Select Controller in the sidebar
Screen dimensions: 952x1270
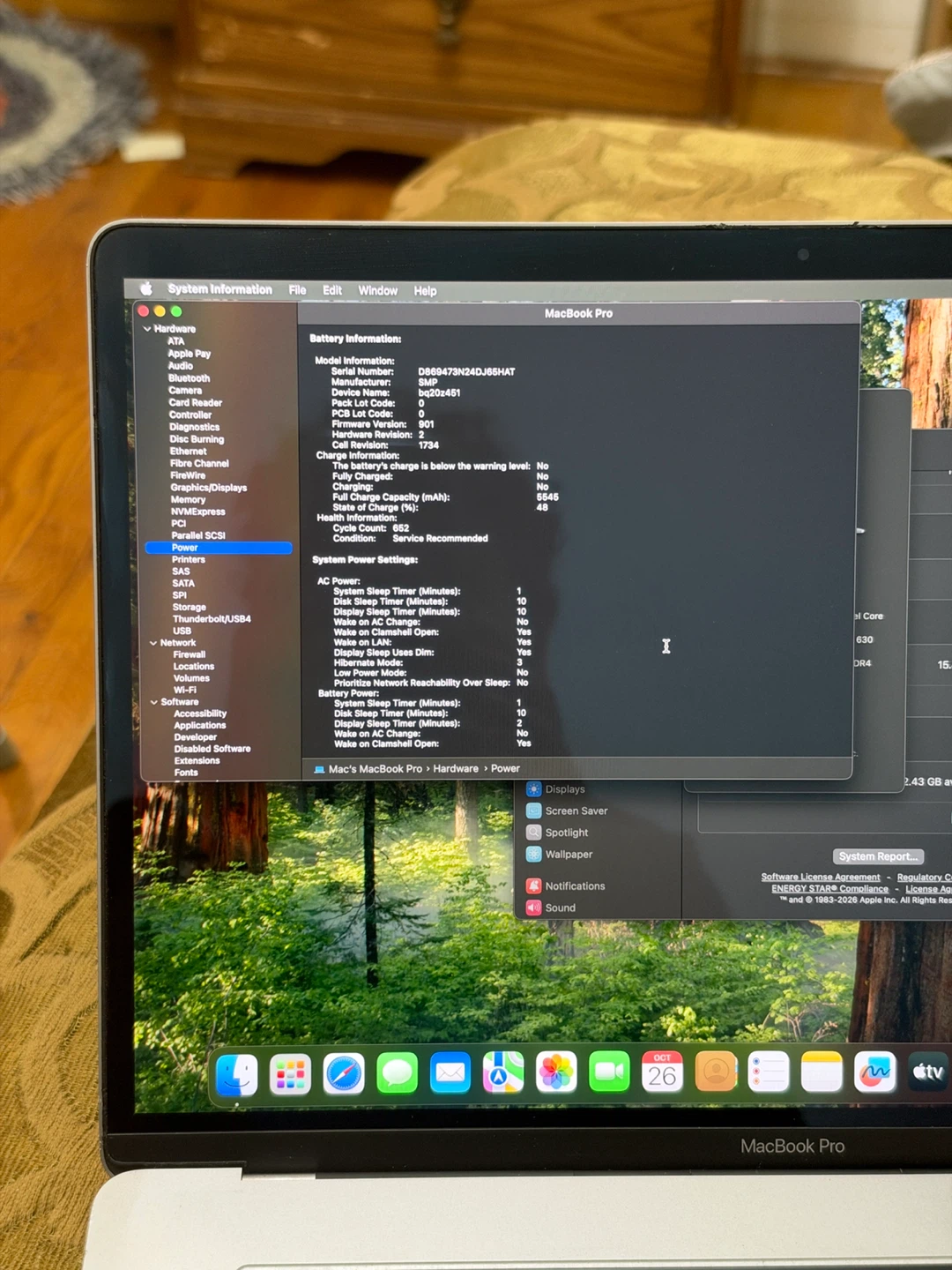tap(190, 415)
